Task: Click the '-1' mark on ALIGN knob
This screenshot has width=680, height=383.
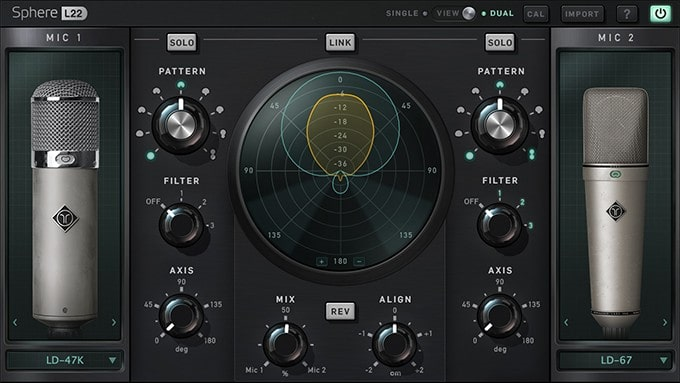Action: [362, 333]
